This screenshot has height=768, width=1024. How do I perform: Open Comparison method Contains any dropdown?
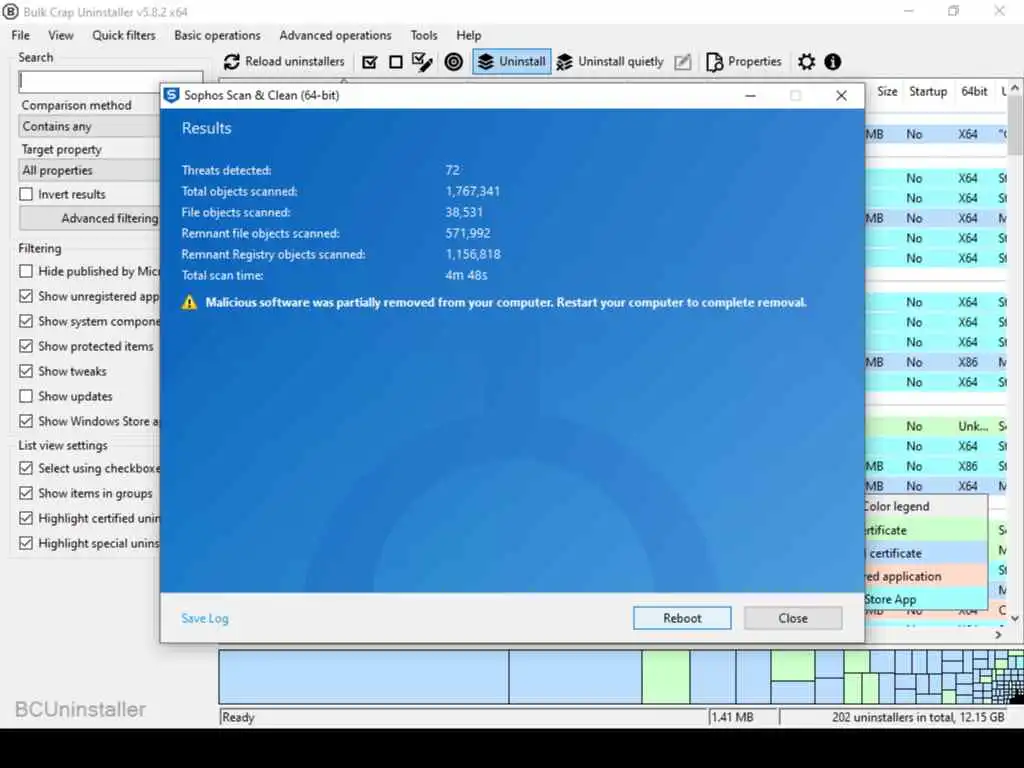pos(89,126)
